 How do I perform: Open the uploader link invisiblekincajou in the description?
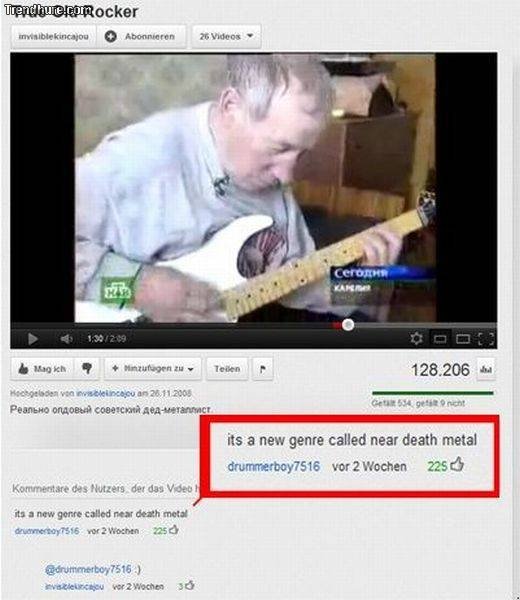[x=106, y=393]
